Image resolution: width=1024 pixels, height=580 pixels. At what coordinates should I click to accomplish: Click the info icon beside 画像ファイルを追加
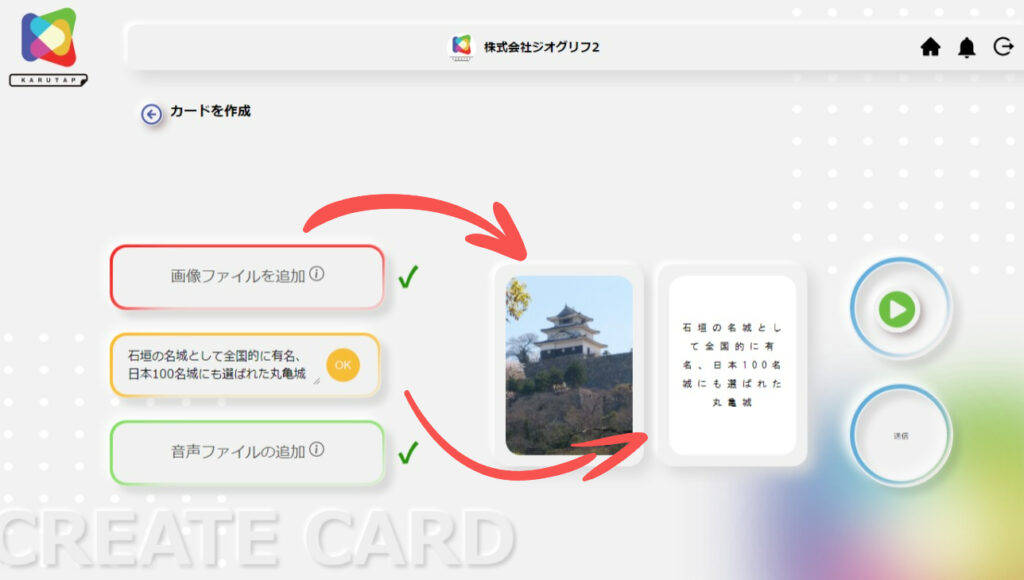click(317, 274)
